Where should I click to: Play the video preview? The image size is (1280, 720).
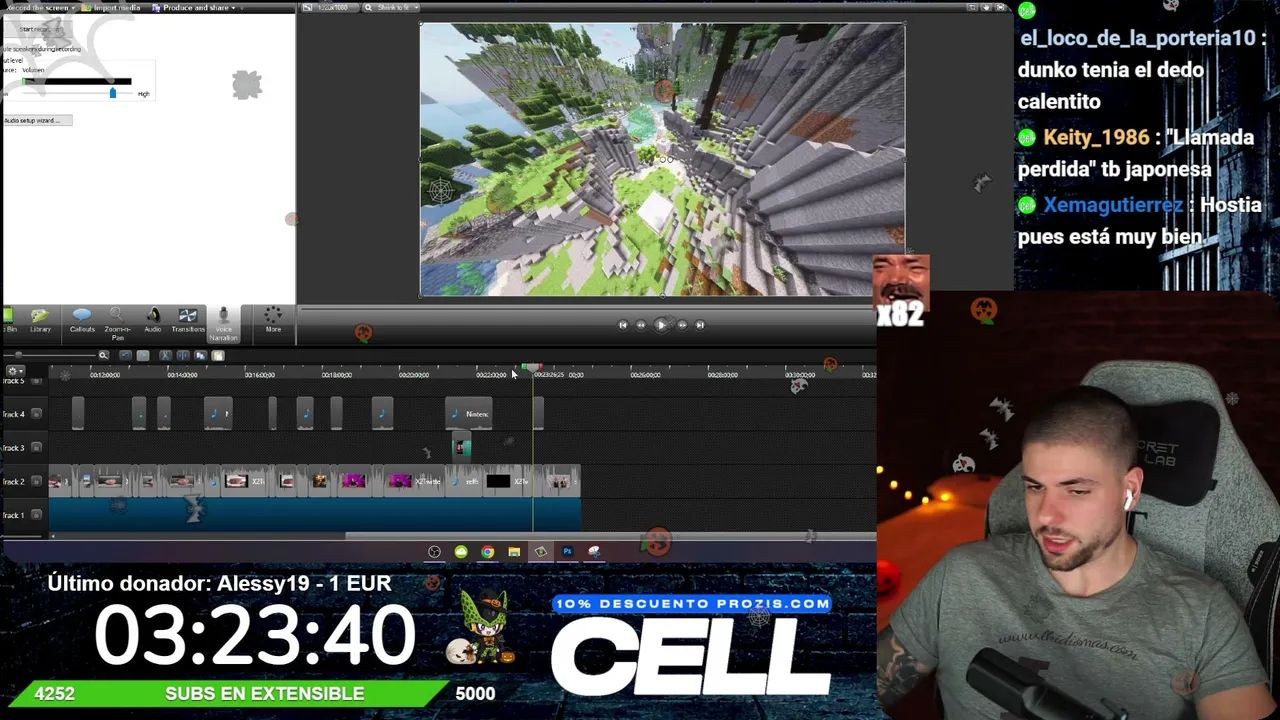point(661,324)
